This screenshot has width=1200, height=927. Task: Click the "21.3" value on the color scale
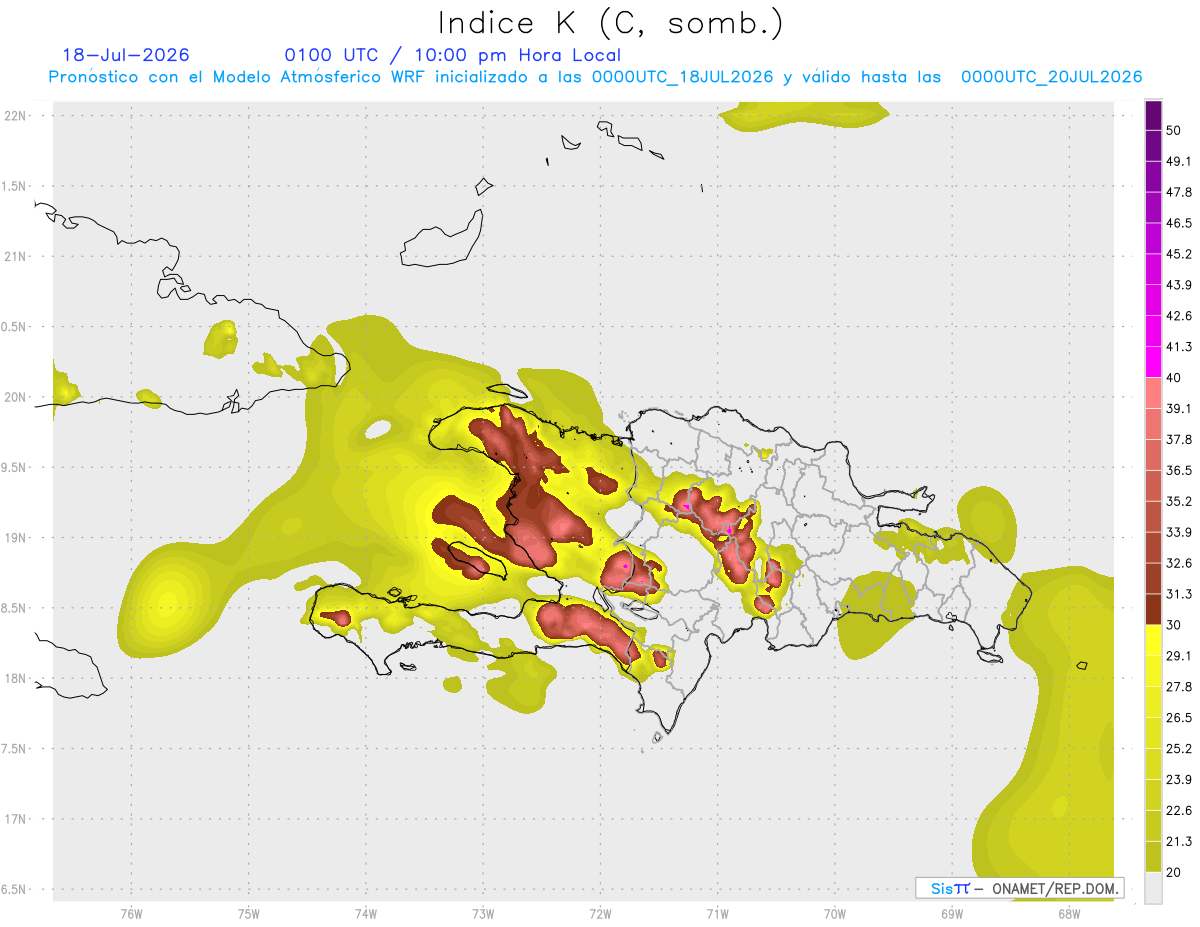(1179, 842)
